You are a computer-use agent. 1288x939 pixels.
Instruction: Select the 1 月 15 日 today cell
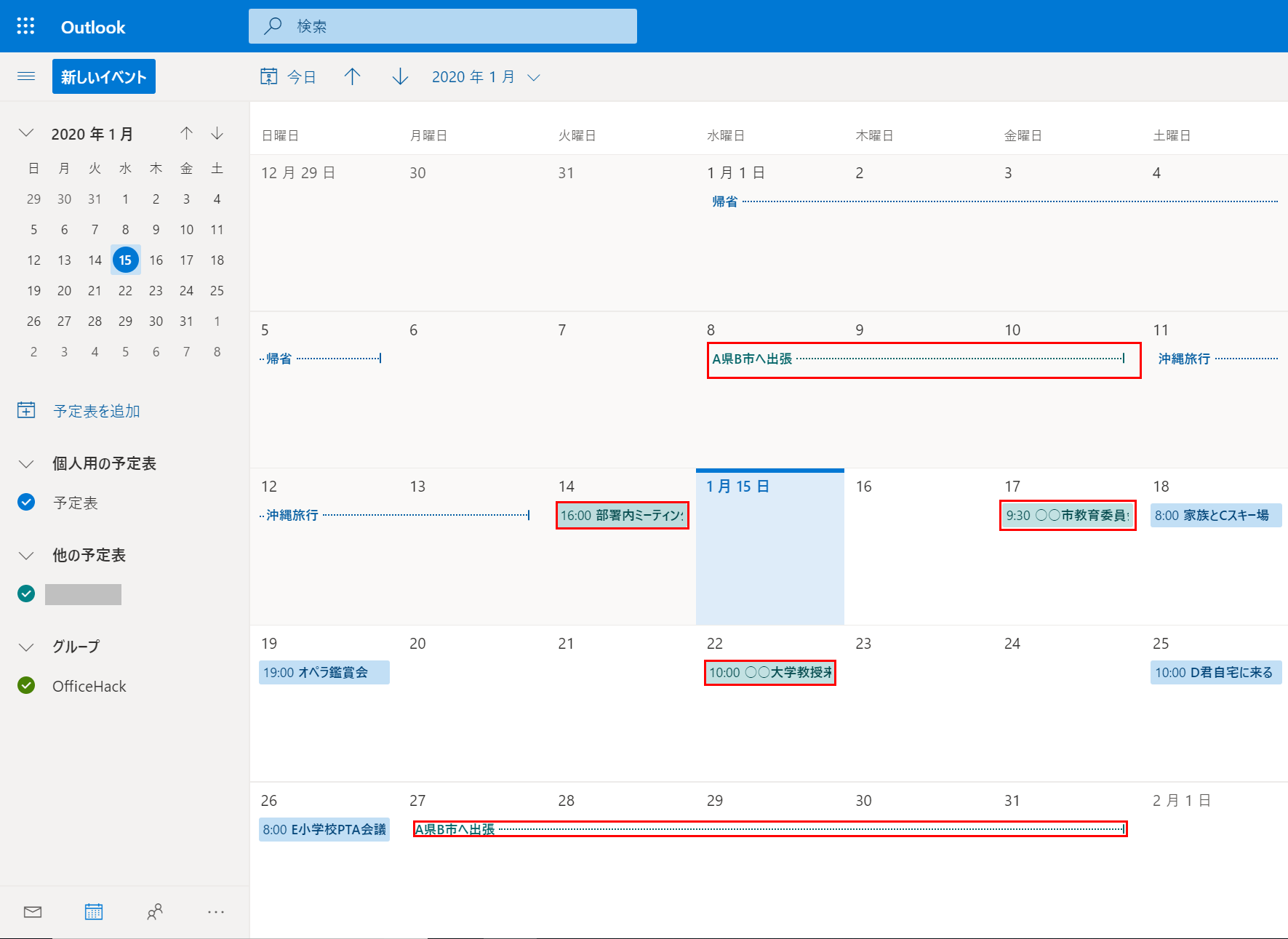coord(770,547)
